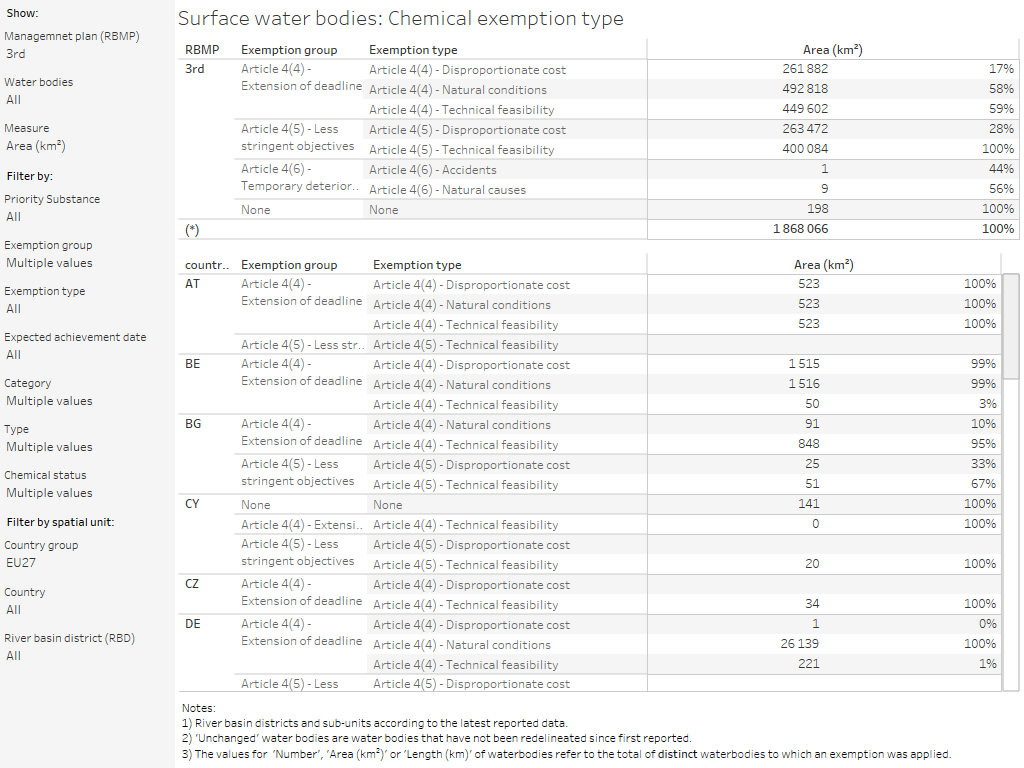Select value 492 818 in the top table

tap(805, 89)
